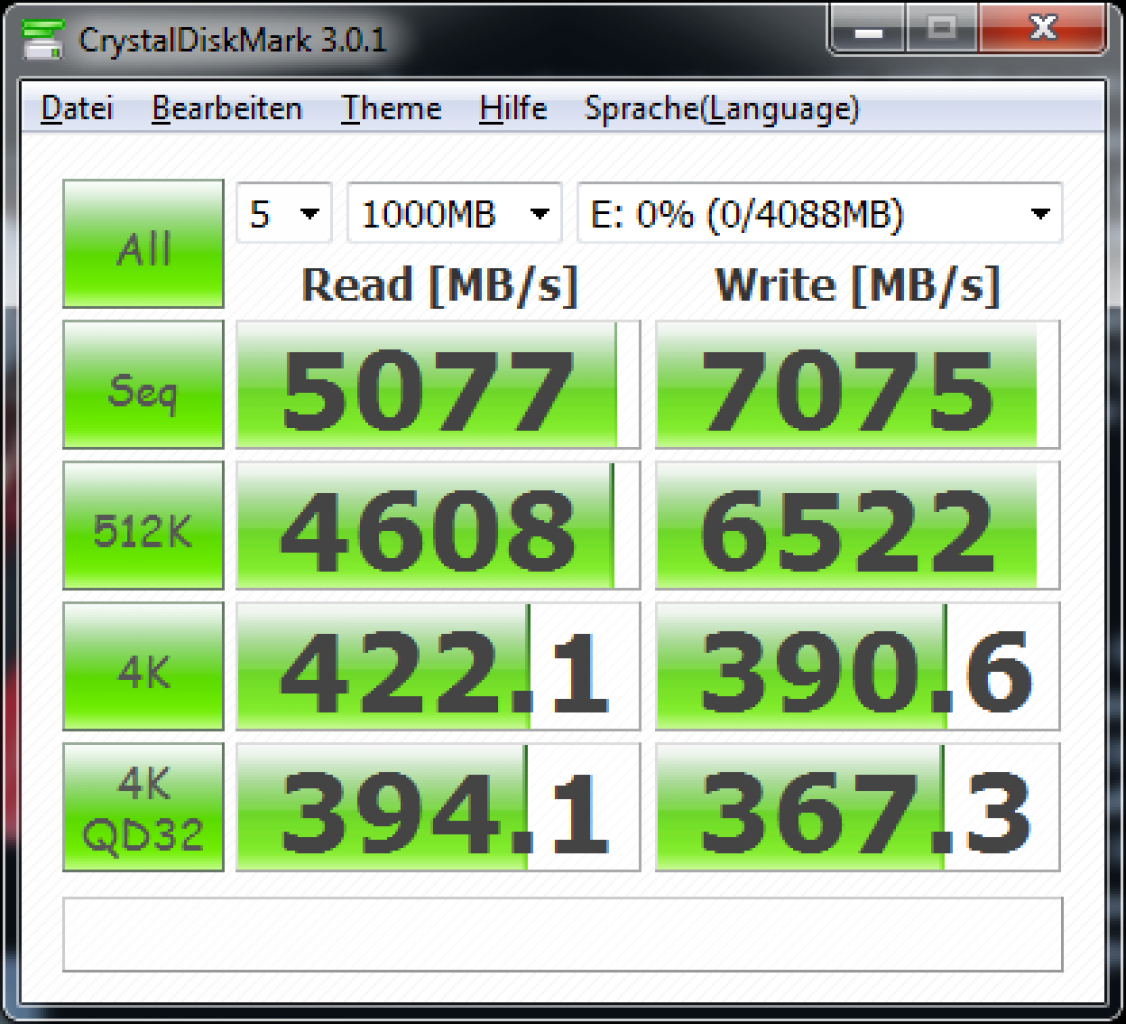Click the 4K QD32 read result 394.1

click(438, 806)
